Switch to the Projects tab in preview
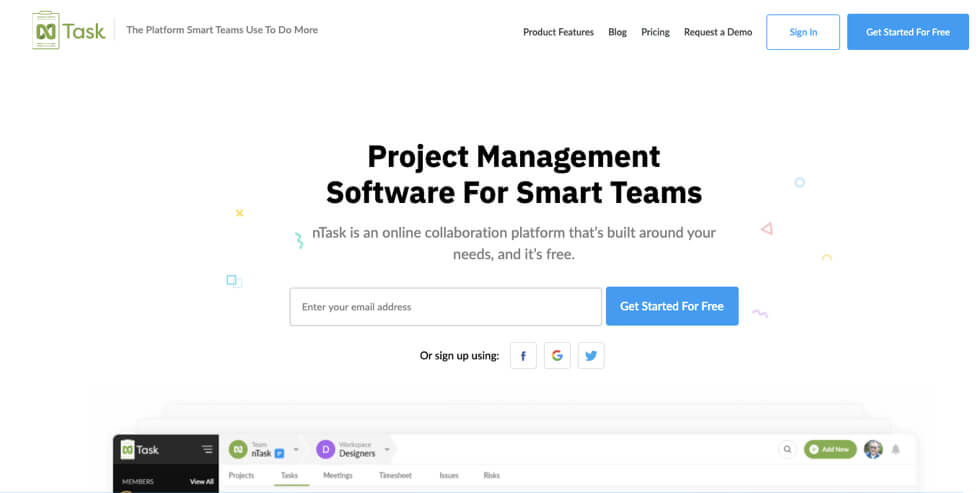Screen dimensions: 980x493 tap(241, 476)
